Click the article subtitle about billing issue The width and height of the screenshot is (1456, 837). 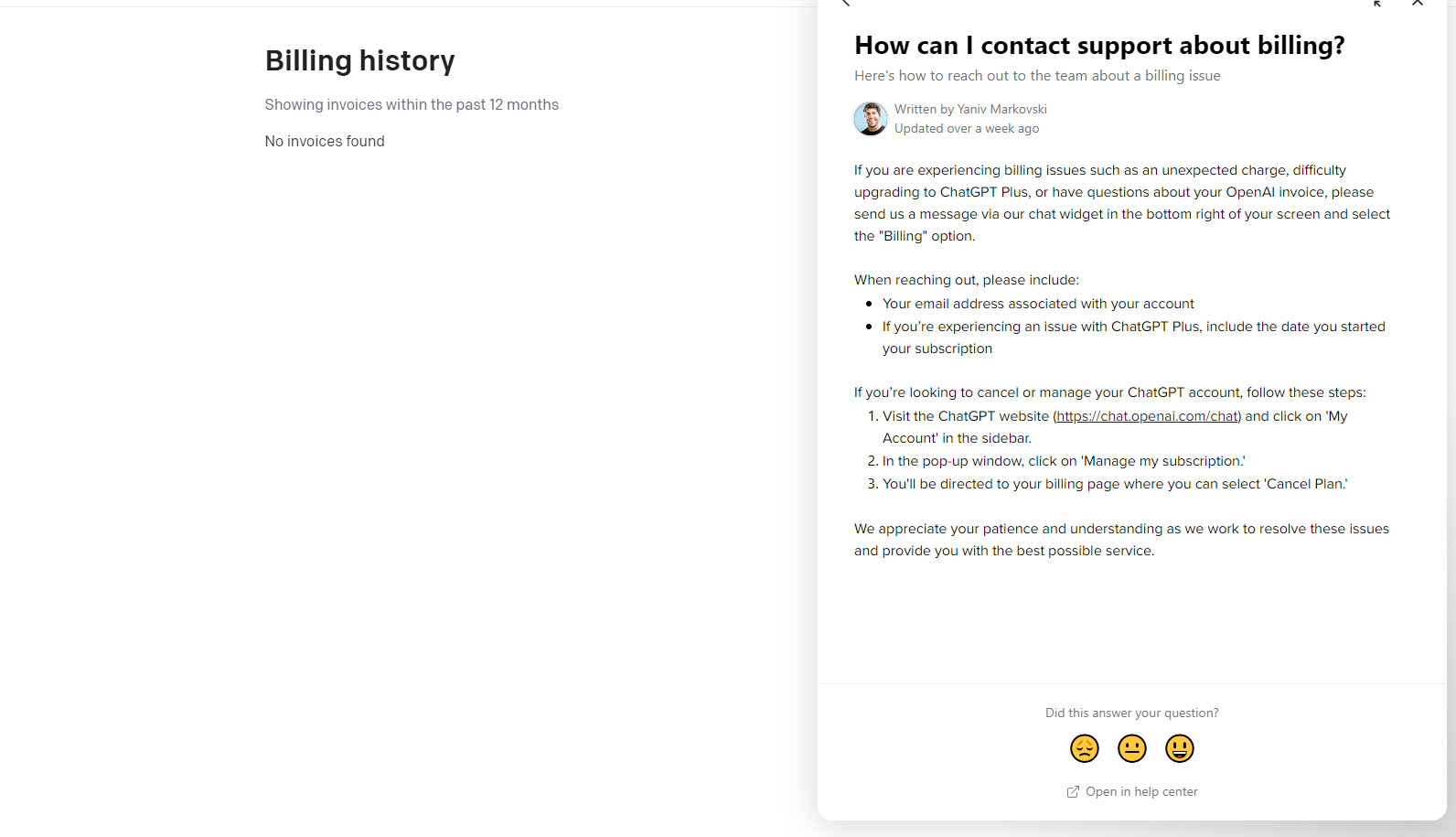click(1037, 76)
